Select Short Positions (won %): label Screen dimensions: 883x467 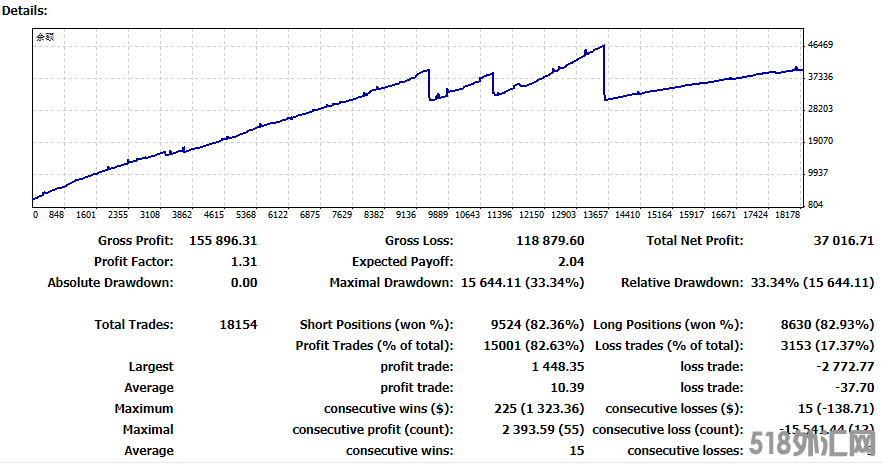point(377,324)
